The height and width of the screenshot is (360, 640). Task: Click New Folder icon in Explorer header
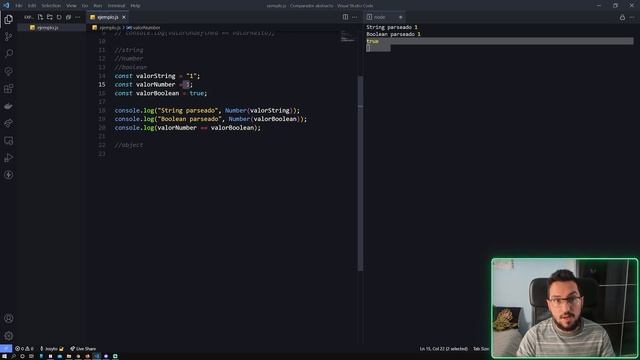click(49, 17)
